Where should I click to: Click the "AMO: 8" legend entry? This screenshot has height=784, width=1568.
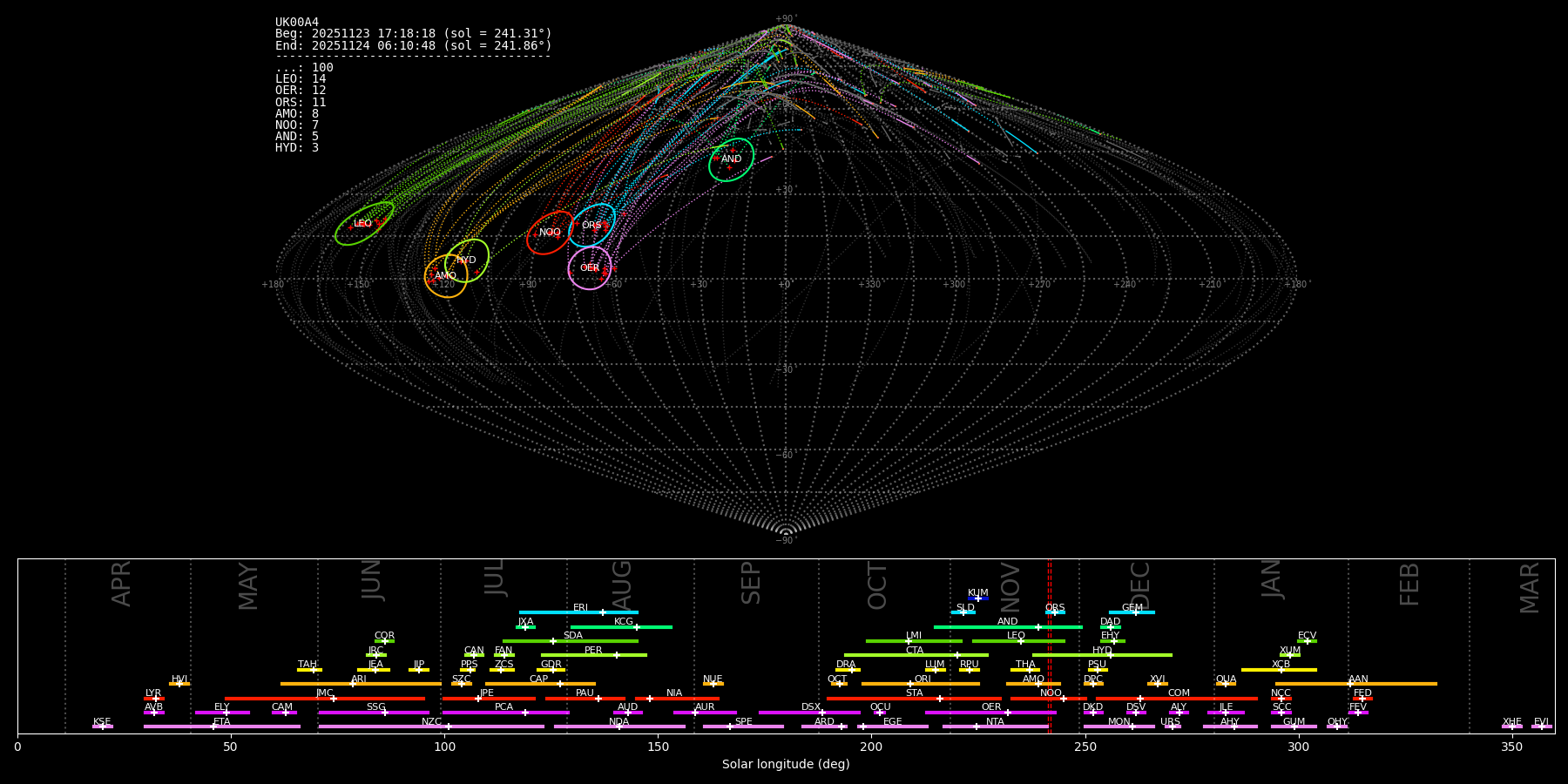click(x=297, y=113)
